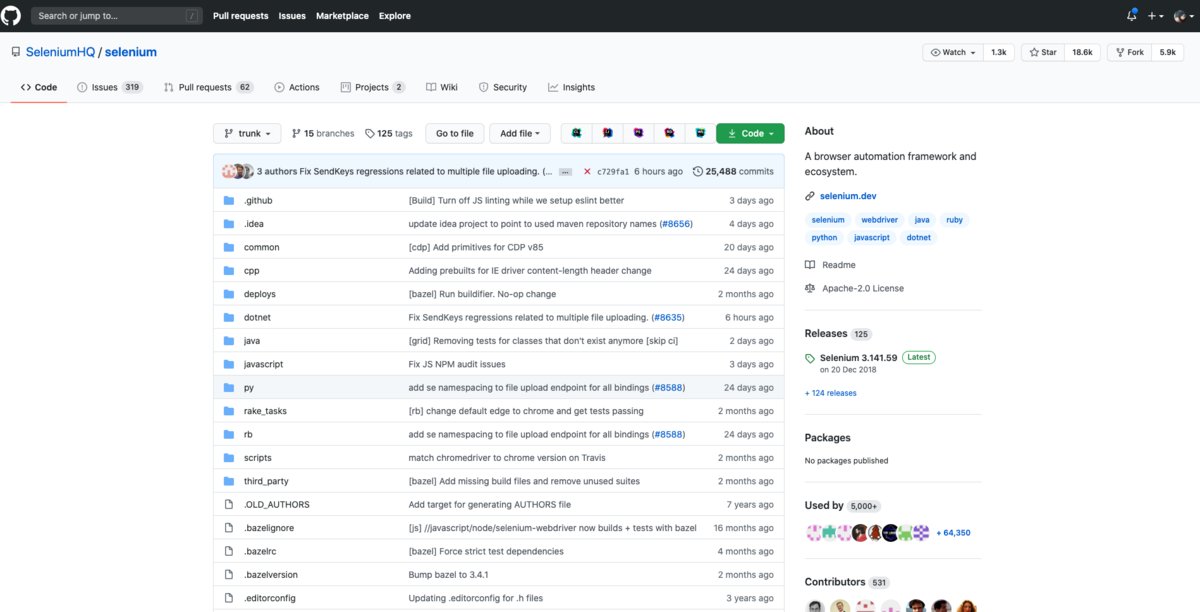Open the Watch subscription dropdown
The image size is (1200, 612).
pos(952,52)
